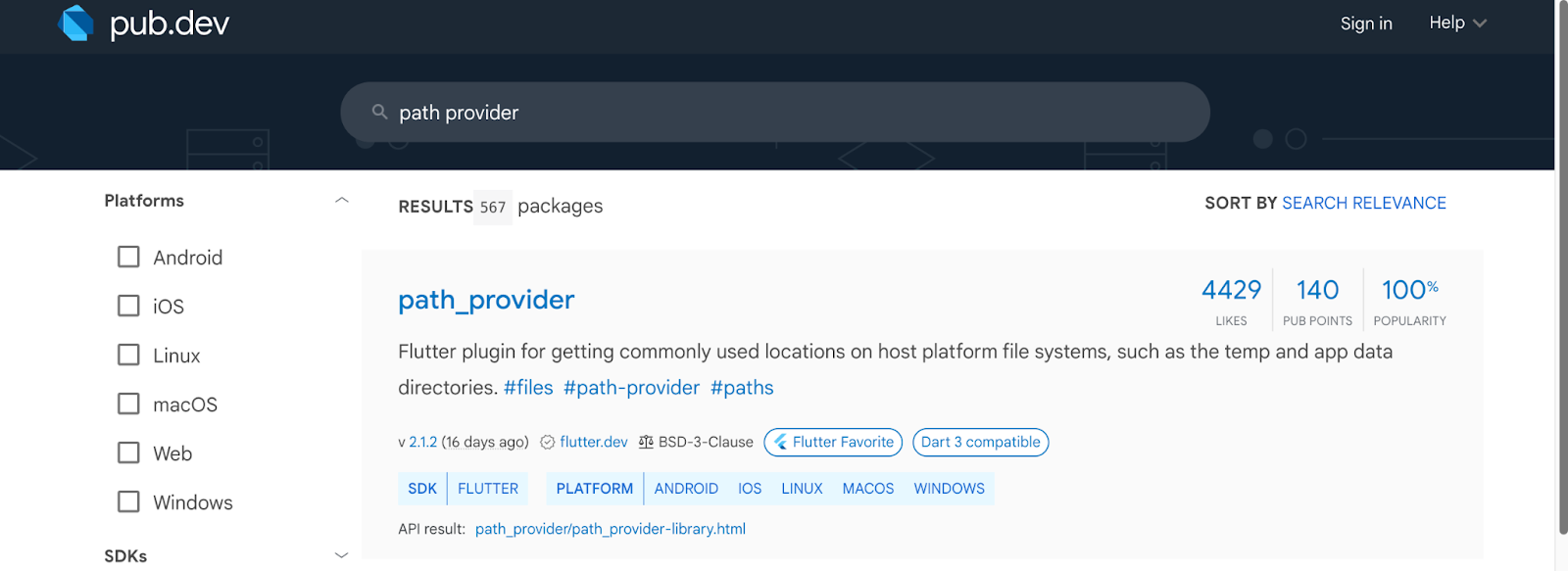This screenshot has width=1568, height=571.
Task: Expand the SDKs filter section
Action: (341, 555)
